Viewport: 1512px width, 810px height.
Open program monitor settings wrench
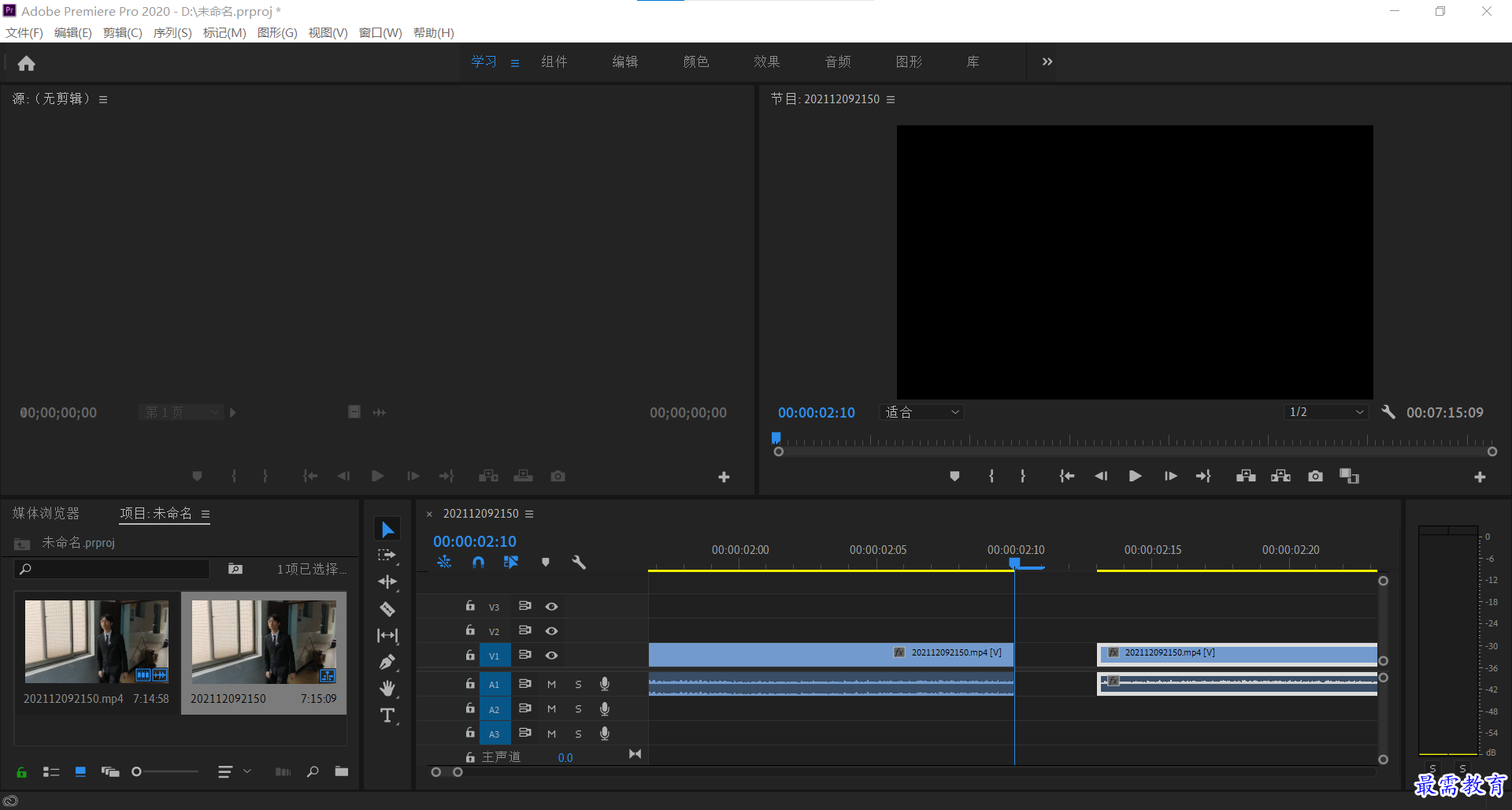1388,412
